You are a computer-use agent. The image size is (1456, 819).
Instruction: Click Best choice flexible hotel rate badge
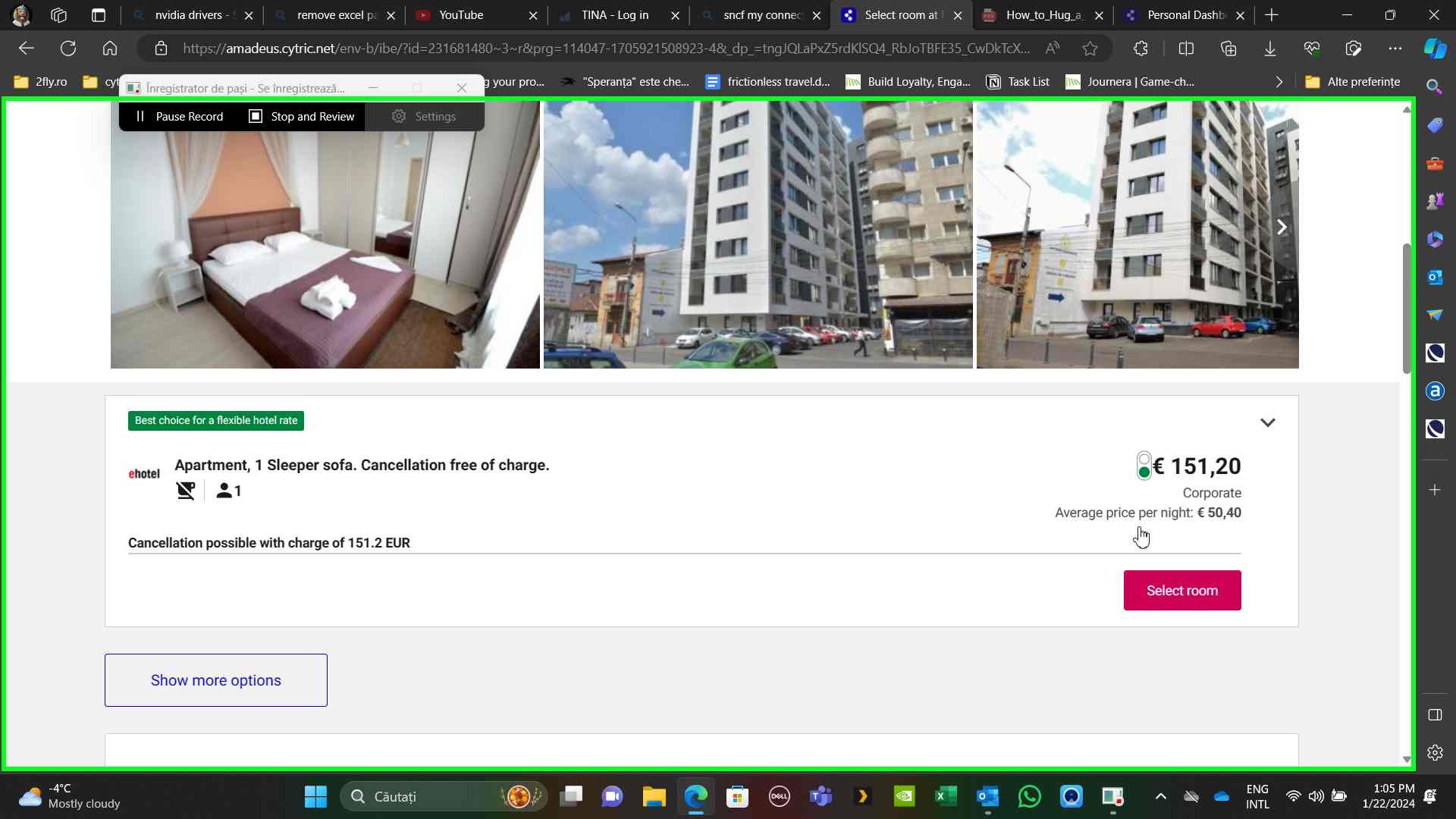point(216,420)
